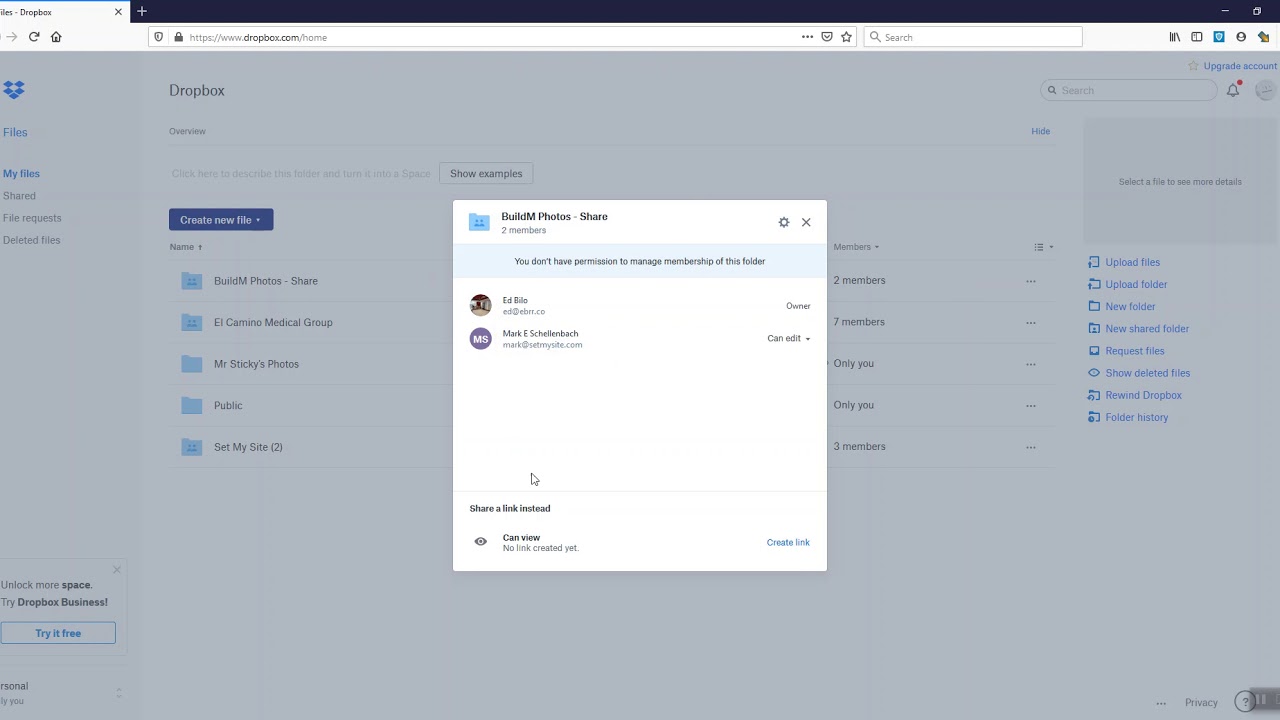Click the Public folder icon
The image size is (1280, 720).
[192, 405]
